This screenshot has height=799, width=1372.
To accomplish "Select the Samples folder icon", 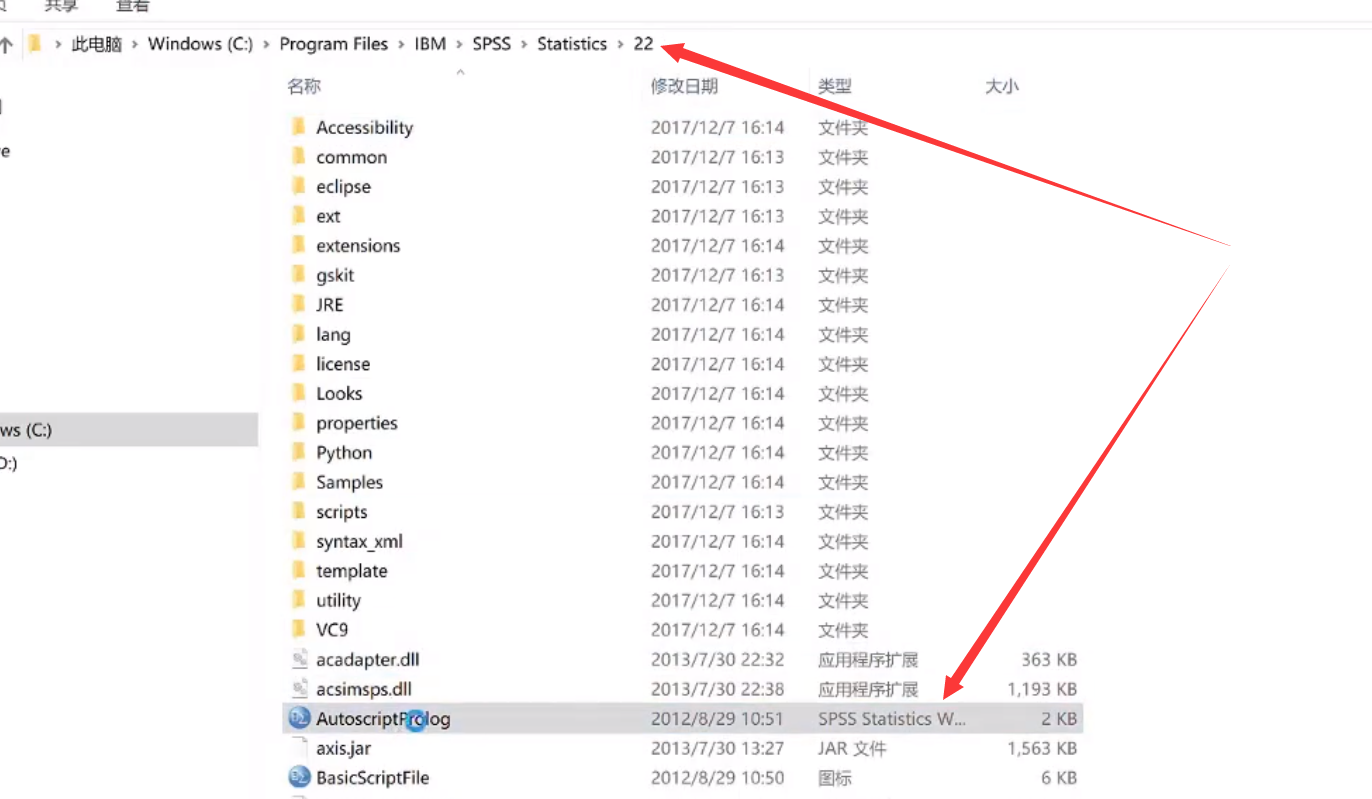I will click(x=298, y=481).
